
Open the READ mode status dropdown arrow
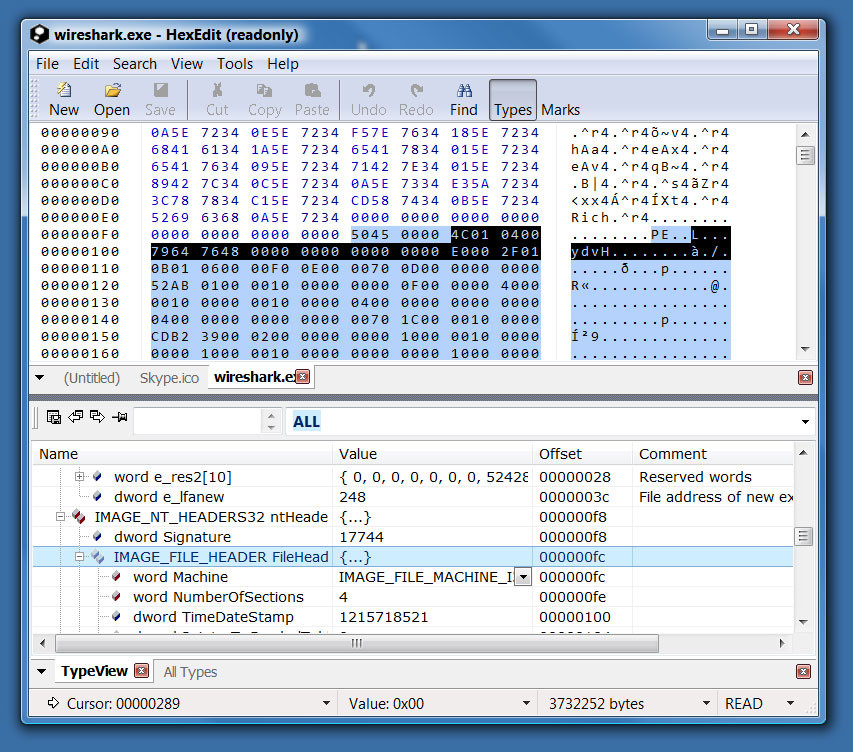tap(790, 703)
